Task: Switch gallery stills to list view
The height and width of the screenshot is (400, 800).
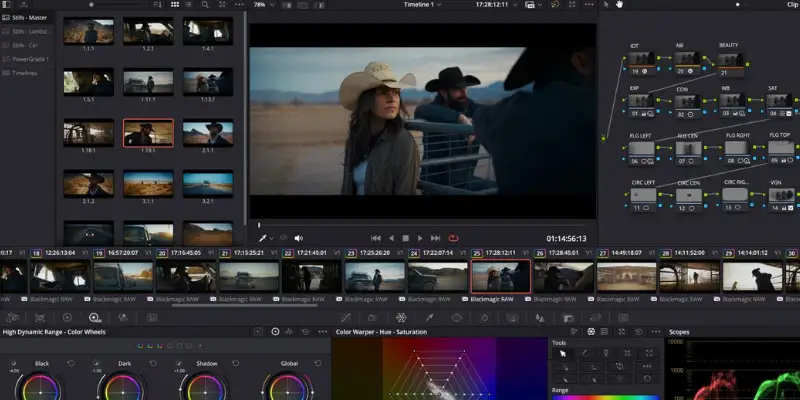Action: tap(189, 5)
